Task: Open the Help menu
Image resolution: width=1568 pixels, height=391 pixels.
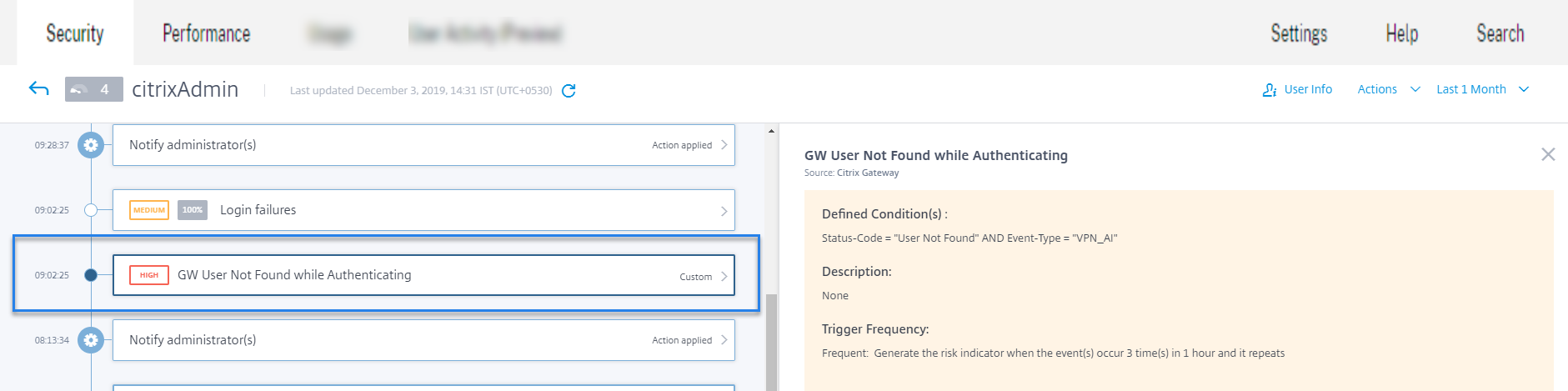Action: coord(1401,33)
